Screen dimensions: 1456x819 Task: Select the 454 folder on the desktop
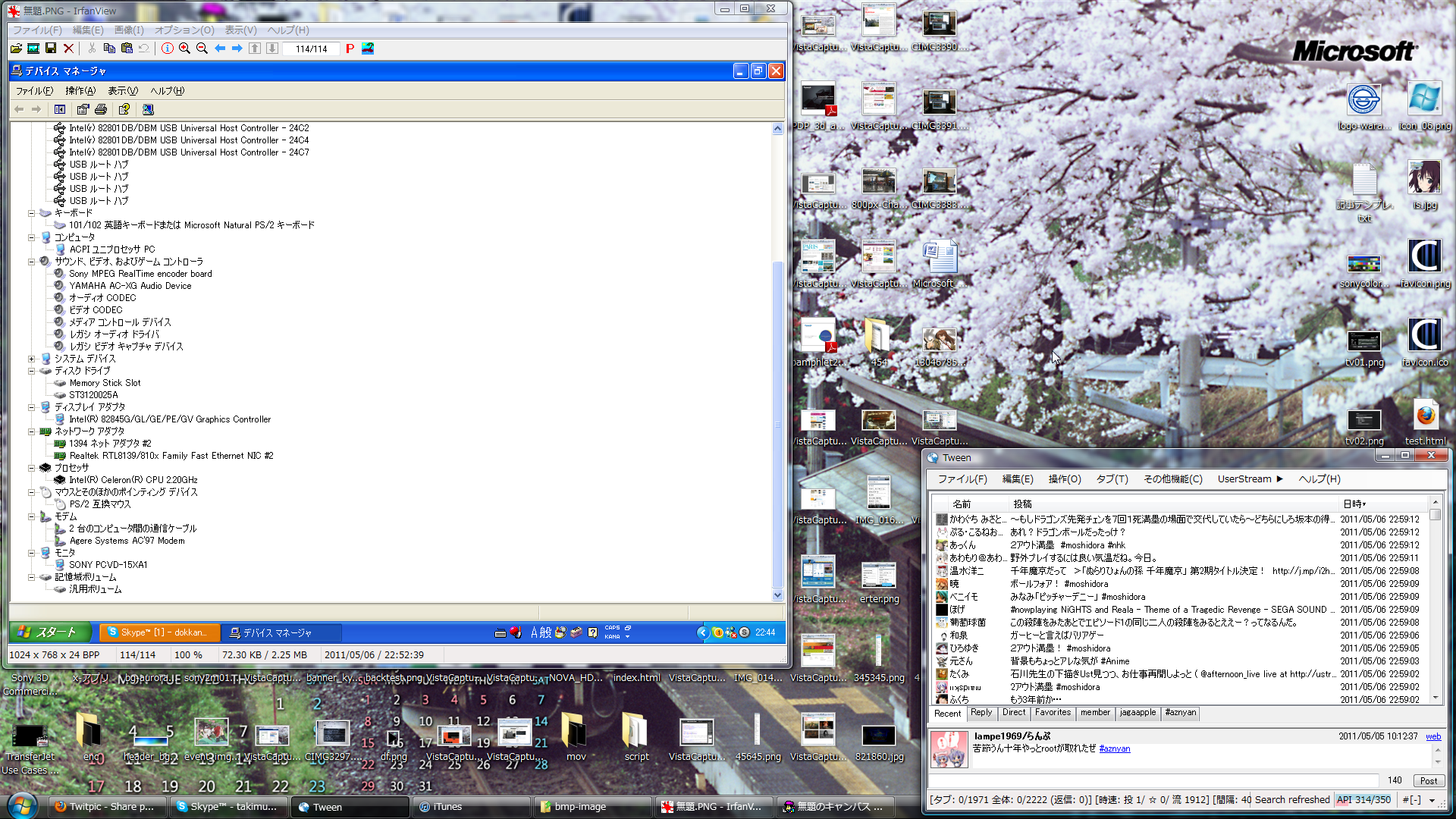coord(878,343)
